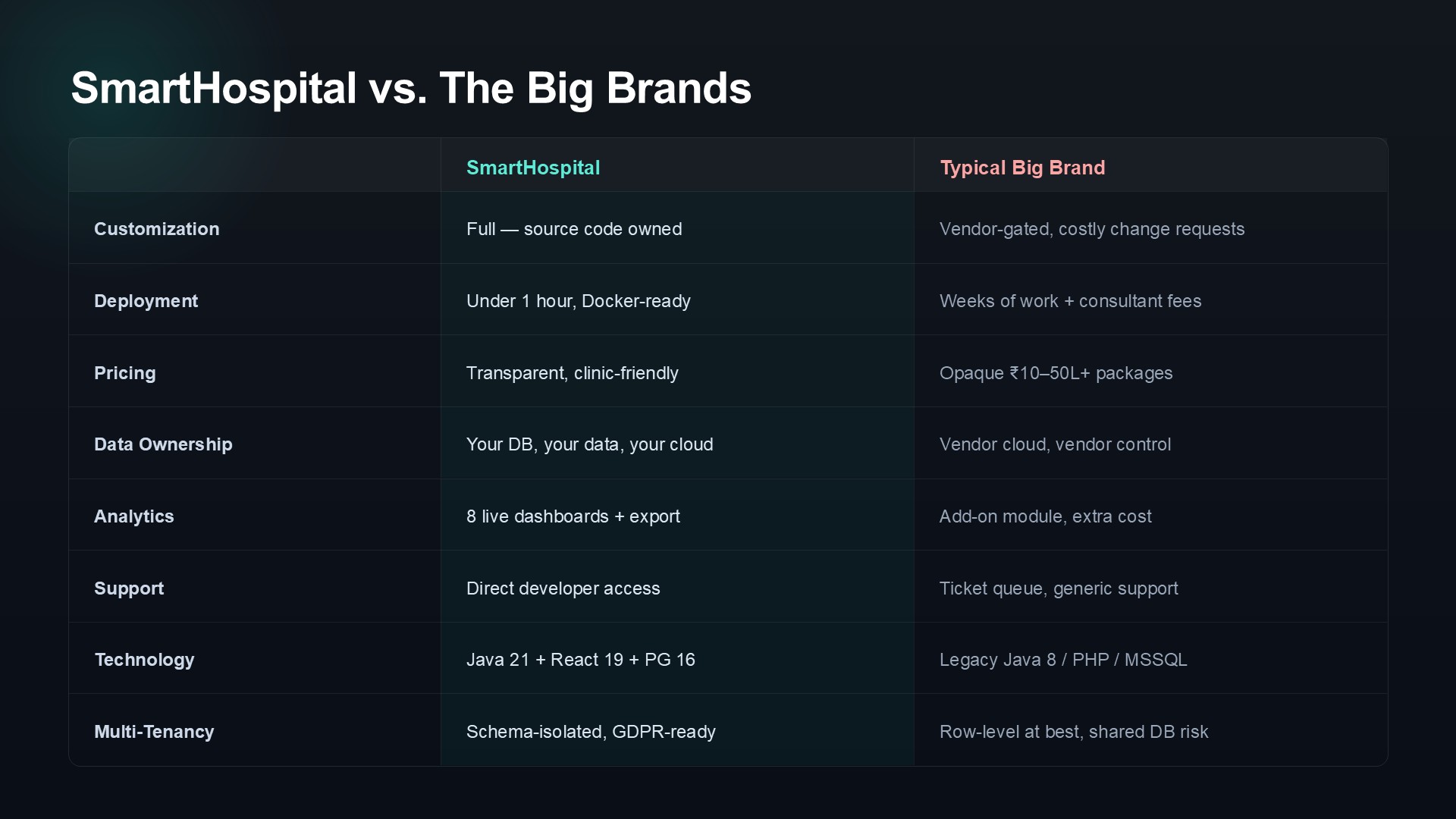Select the Technology row label

click(145, 660)
